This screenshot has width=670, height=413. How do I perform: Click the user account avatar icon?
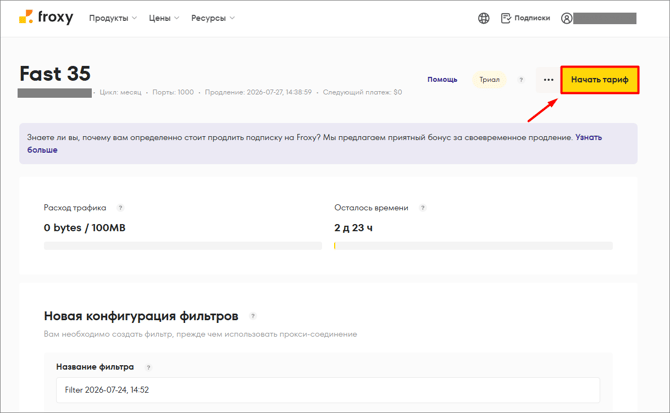tap(567, 18)
